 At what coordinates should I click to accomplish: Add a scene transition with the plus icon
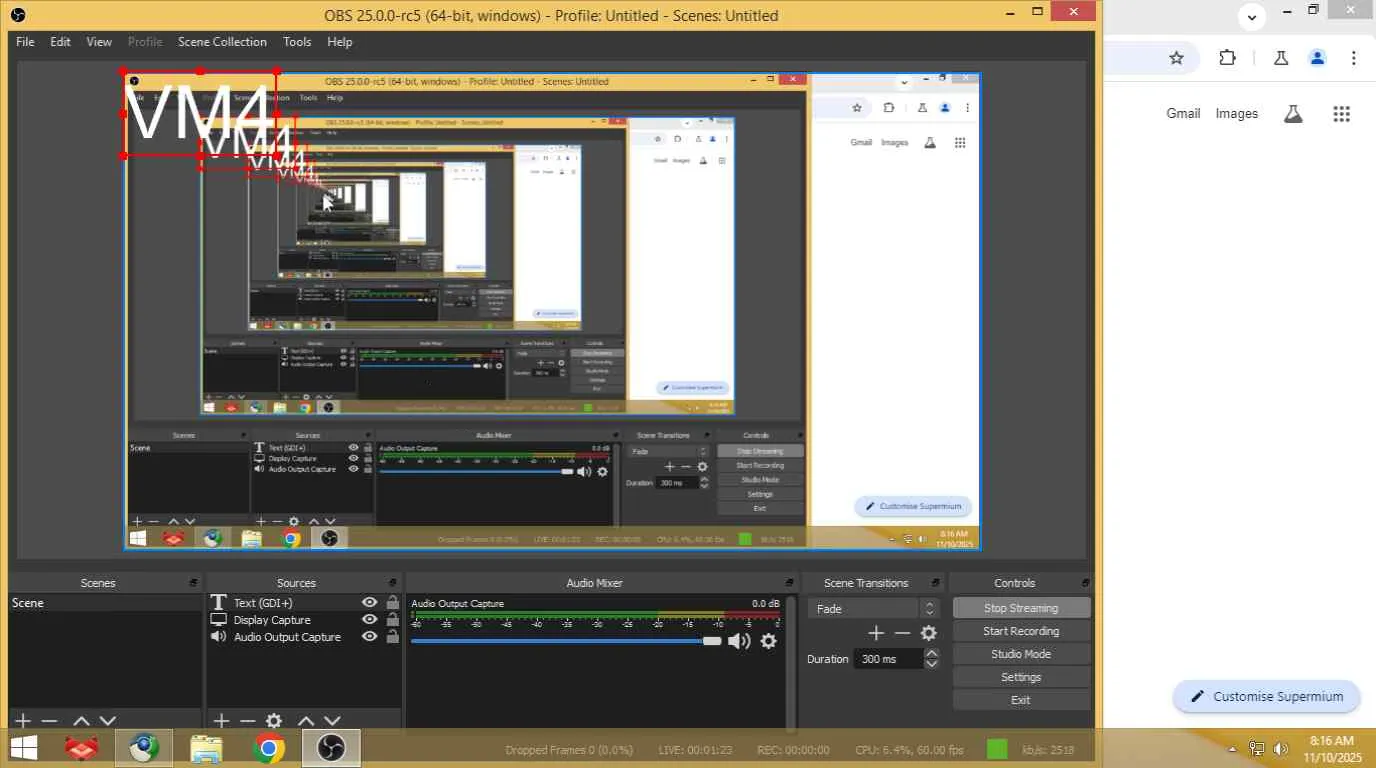point(876,633)
